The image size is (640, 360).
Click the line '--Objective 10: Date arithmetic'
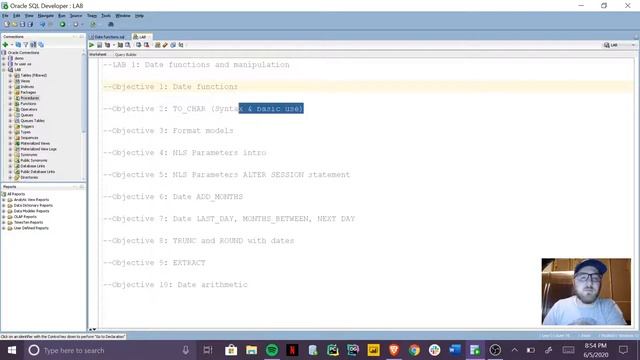[x=176, y=285]
